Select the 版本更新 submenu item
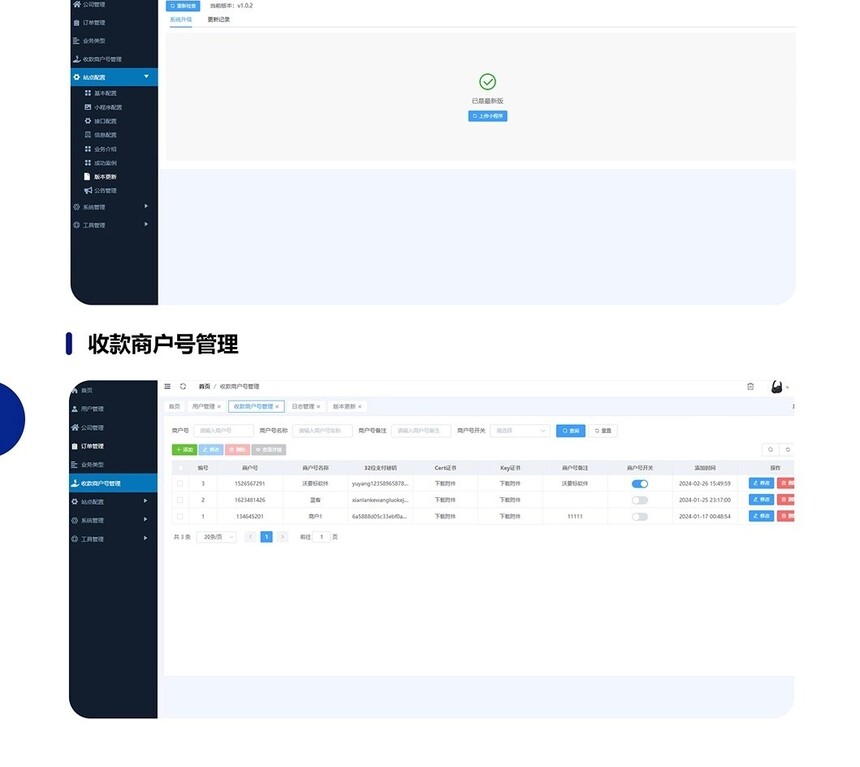 pos(100,177)
